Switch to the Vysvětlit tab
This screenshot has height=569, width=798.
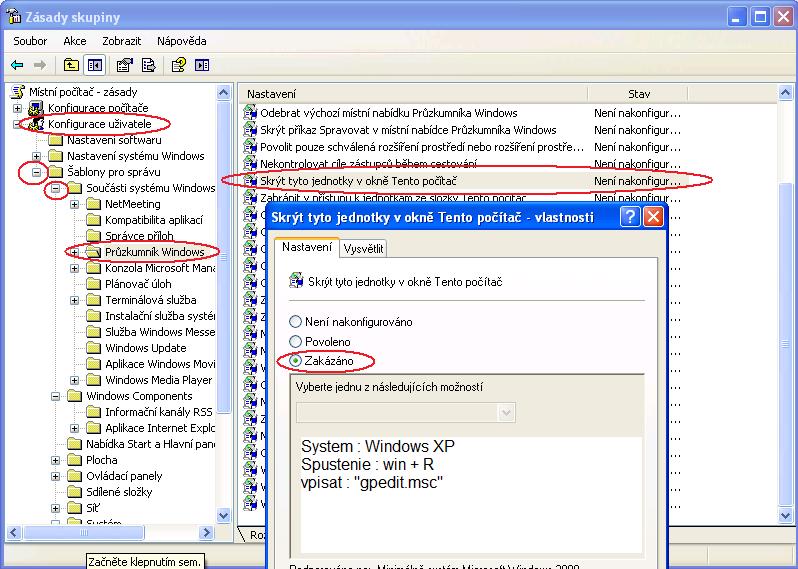pos(363,249)
